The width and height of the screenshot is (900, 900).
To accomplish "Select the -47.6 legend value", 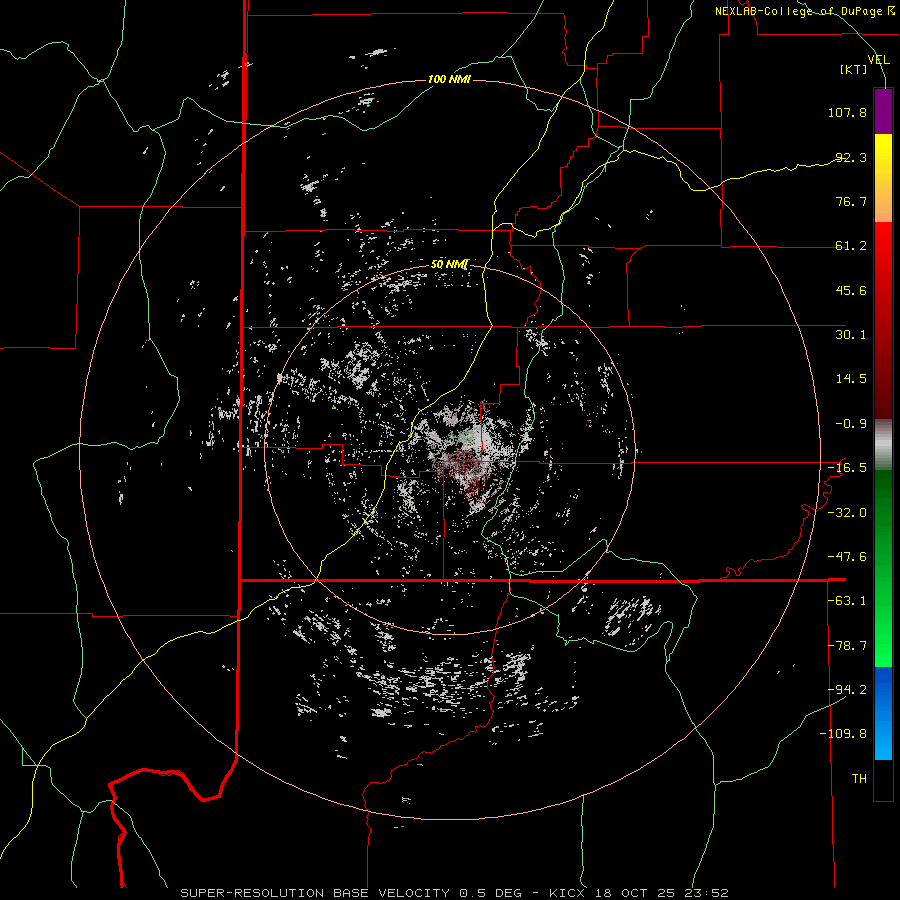I will click(x=847, y=557).
